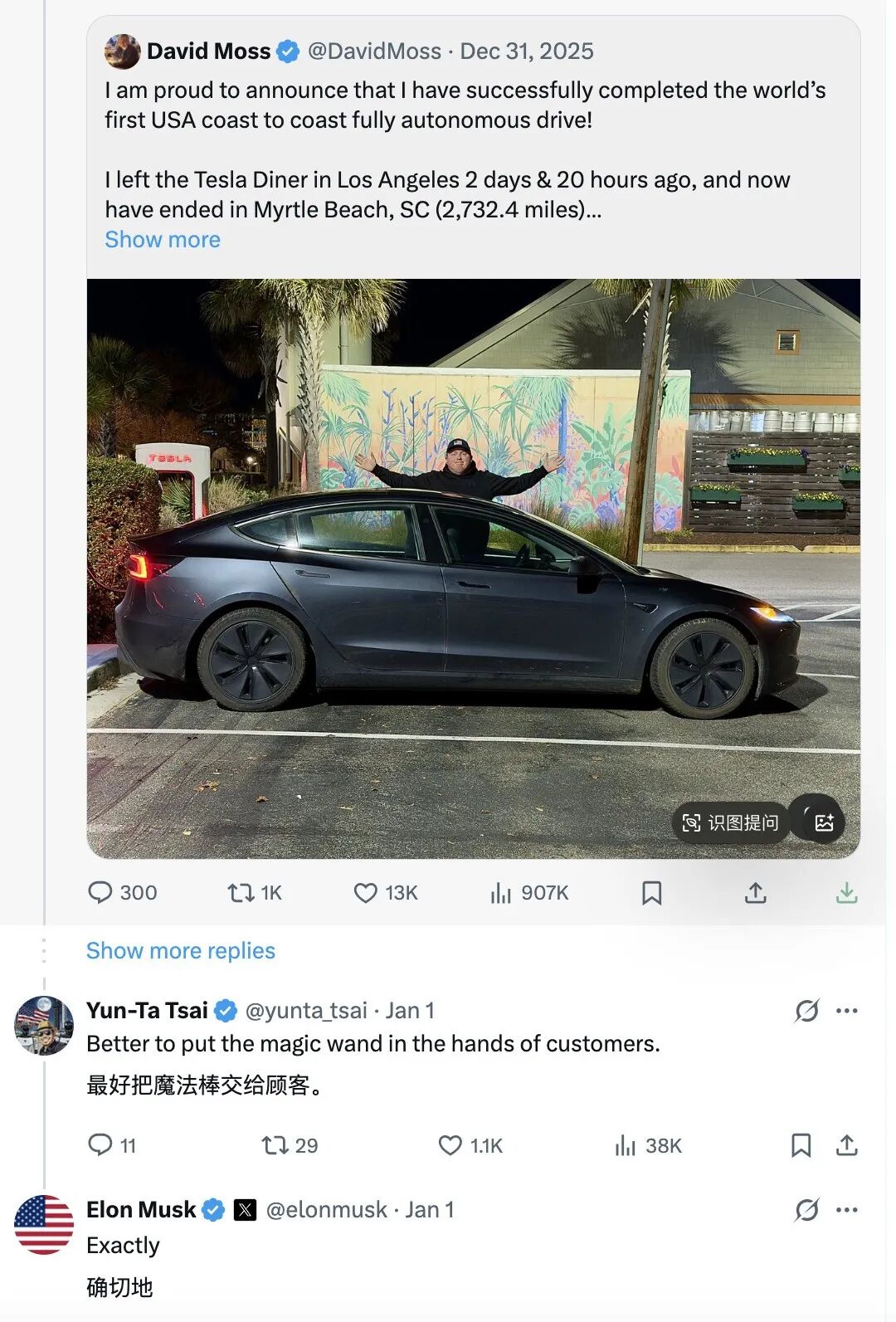The image size is (896, 1322).
Task: Open @DavidMoss profile handle link
Action: 374,51
